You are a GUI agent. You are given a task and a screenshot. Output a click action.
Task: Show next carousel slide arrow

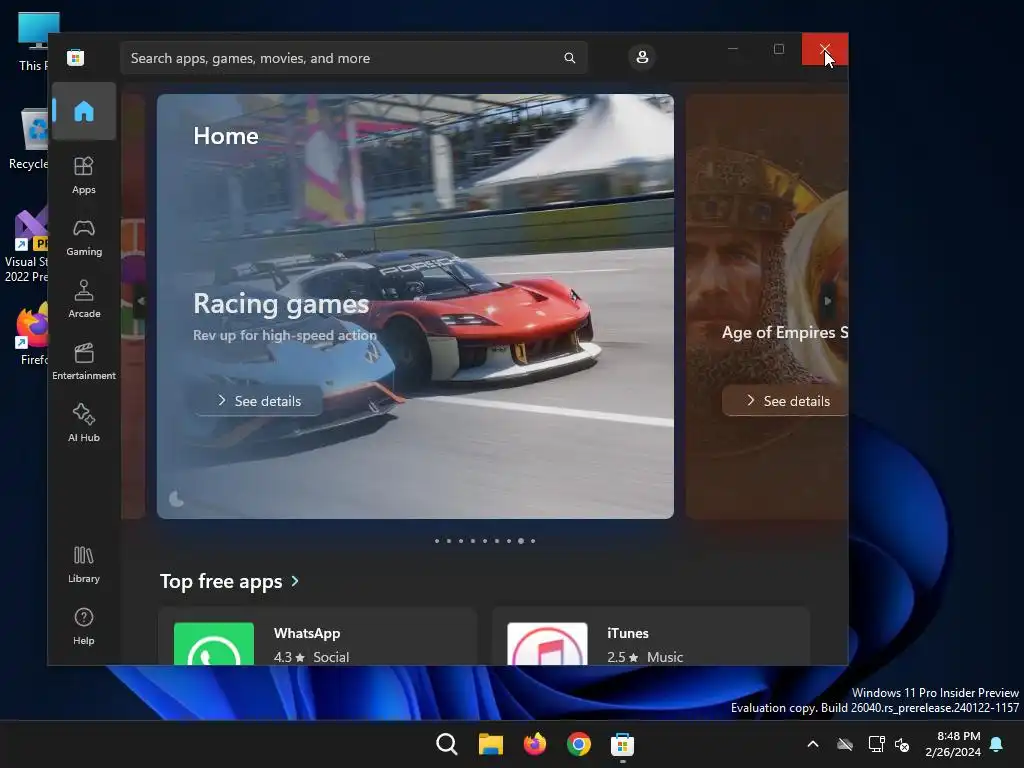click(827, 301)
